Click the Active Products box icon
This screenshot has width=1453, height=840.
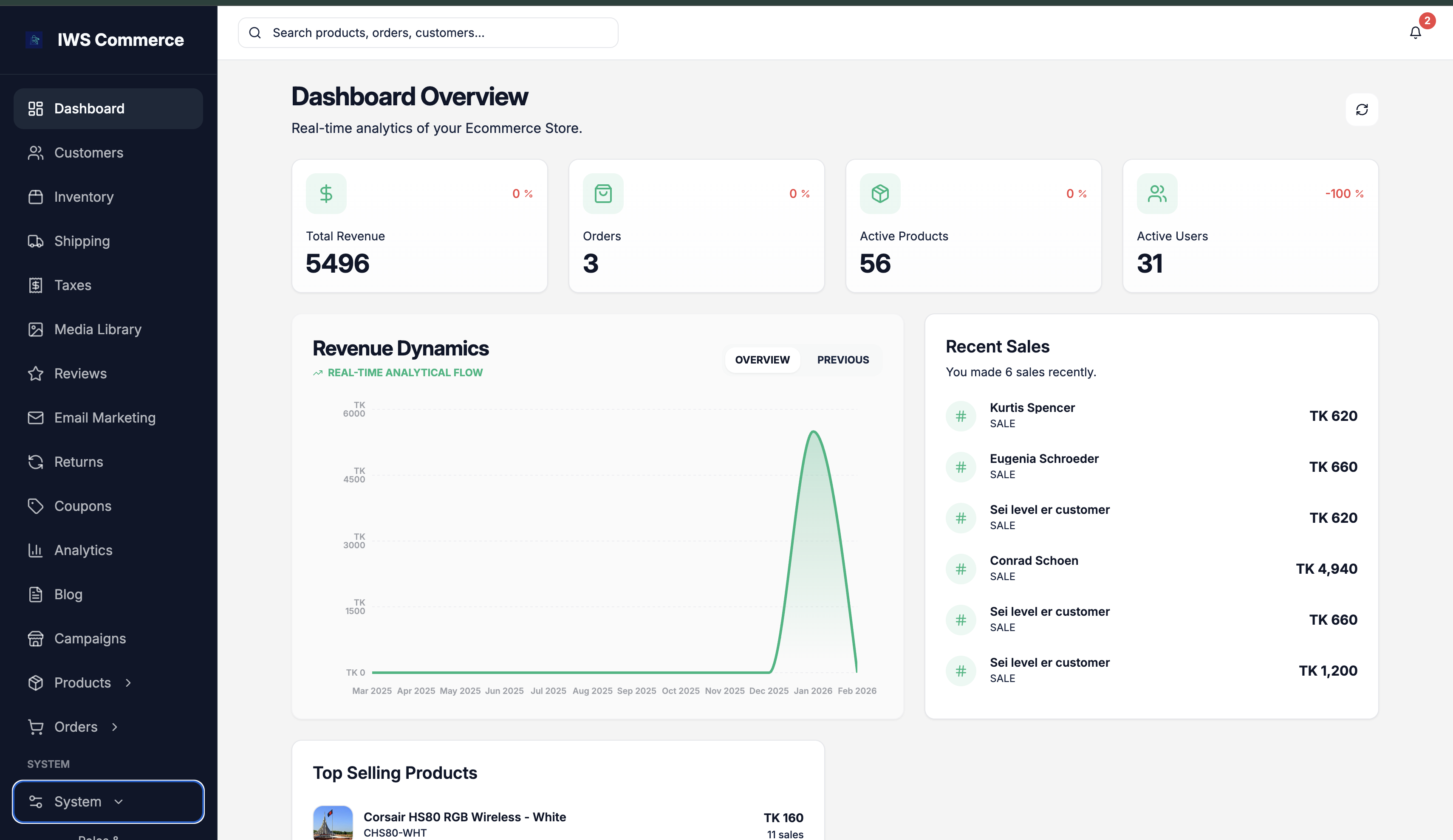tap(879, 194)
